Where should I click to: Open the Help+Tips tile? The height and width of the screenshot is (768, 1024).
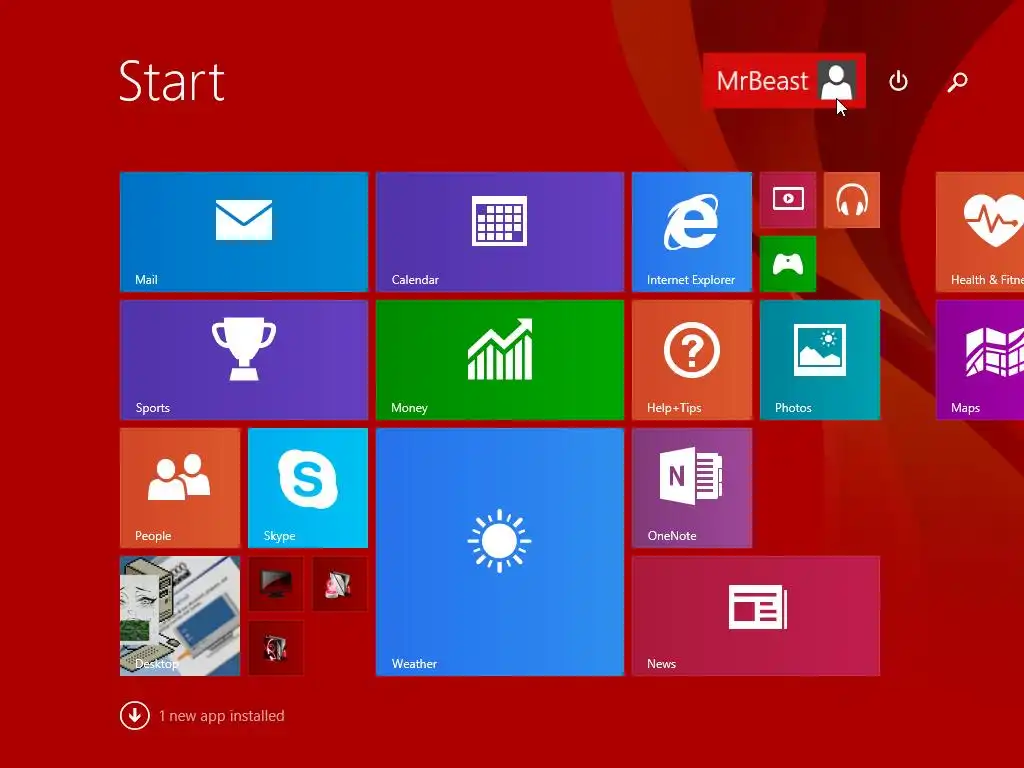692,360
